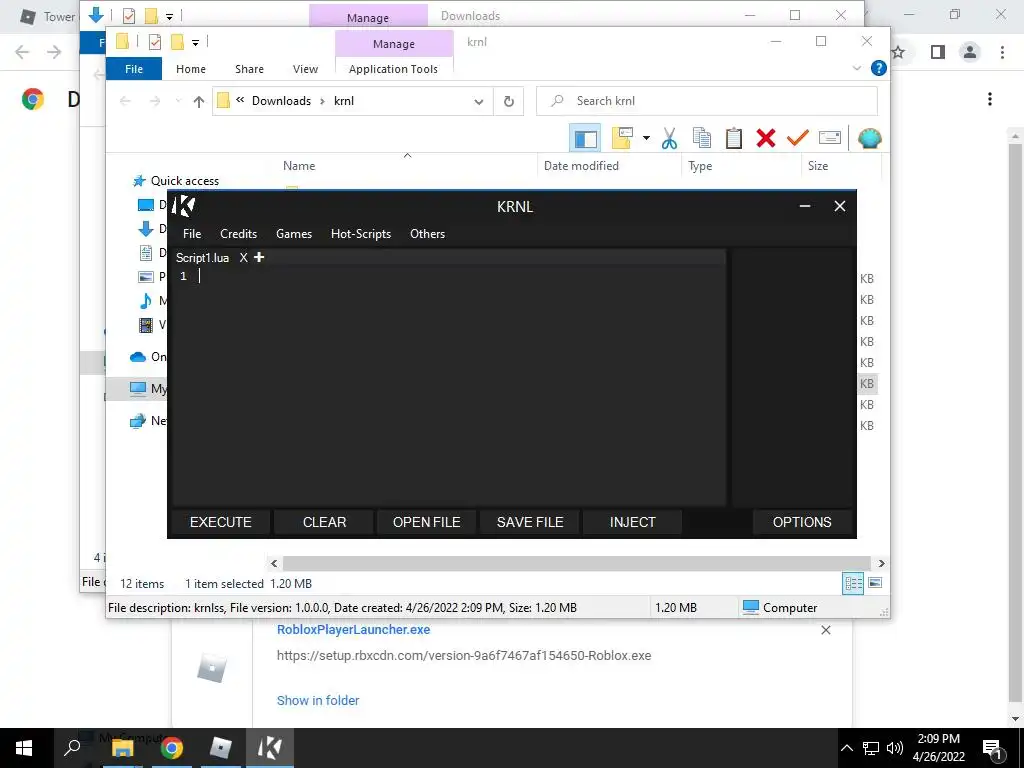
Task: Open Explorer help question mark
Action: (x=878, y=68)
